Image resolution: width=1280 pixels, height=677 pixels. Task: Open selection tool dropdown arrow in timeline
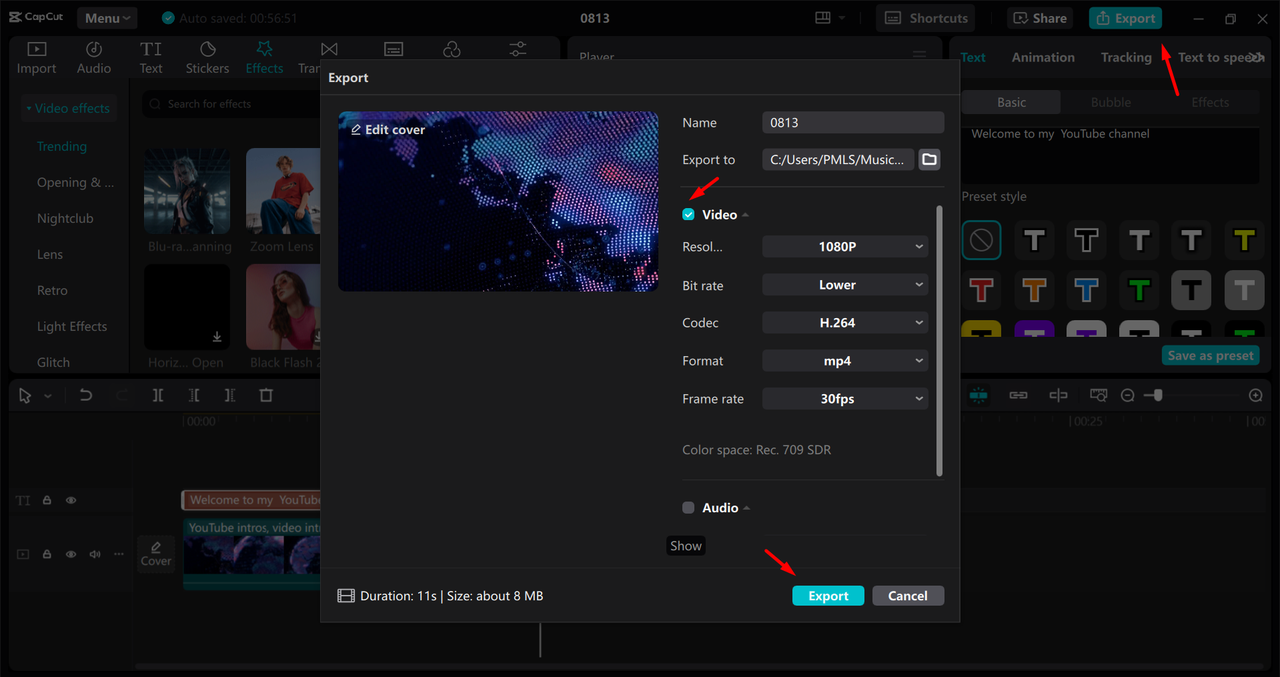[x=47, y=396]
